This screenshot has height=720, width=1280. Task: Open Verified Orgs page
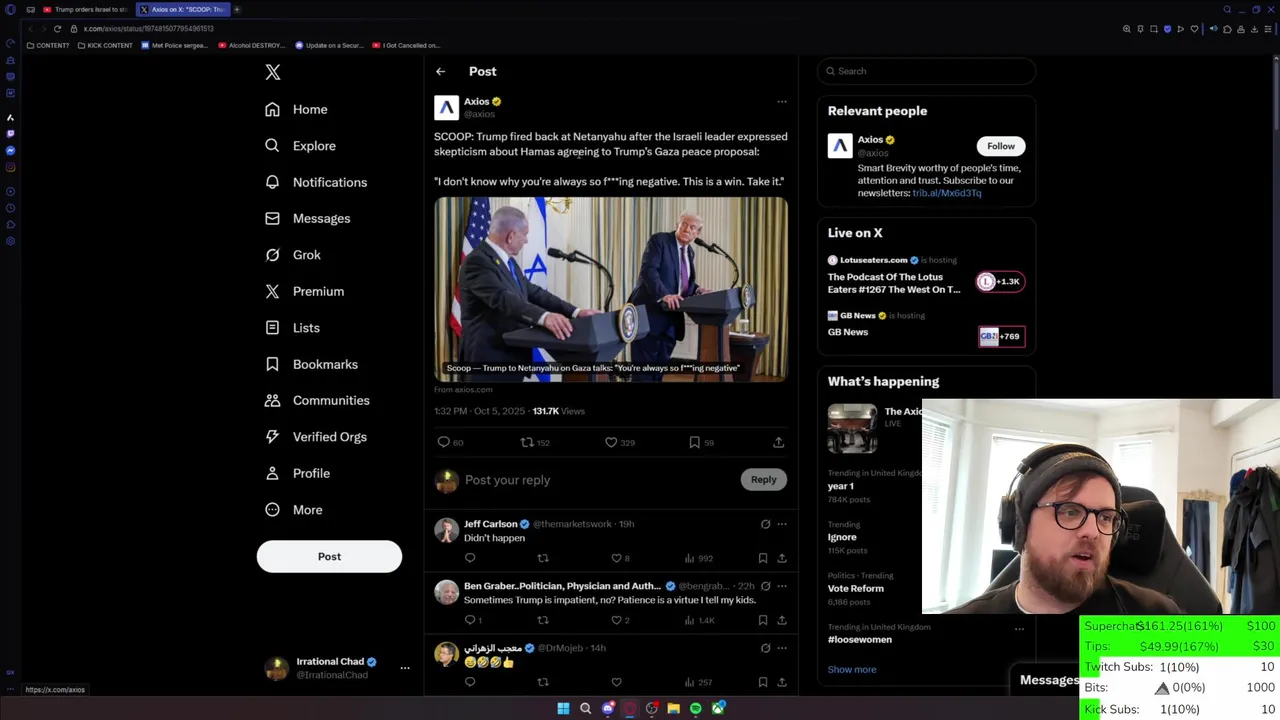click(x=315, y=437)
